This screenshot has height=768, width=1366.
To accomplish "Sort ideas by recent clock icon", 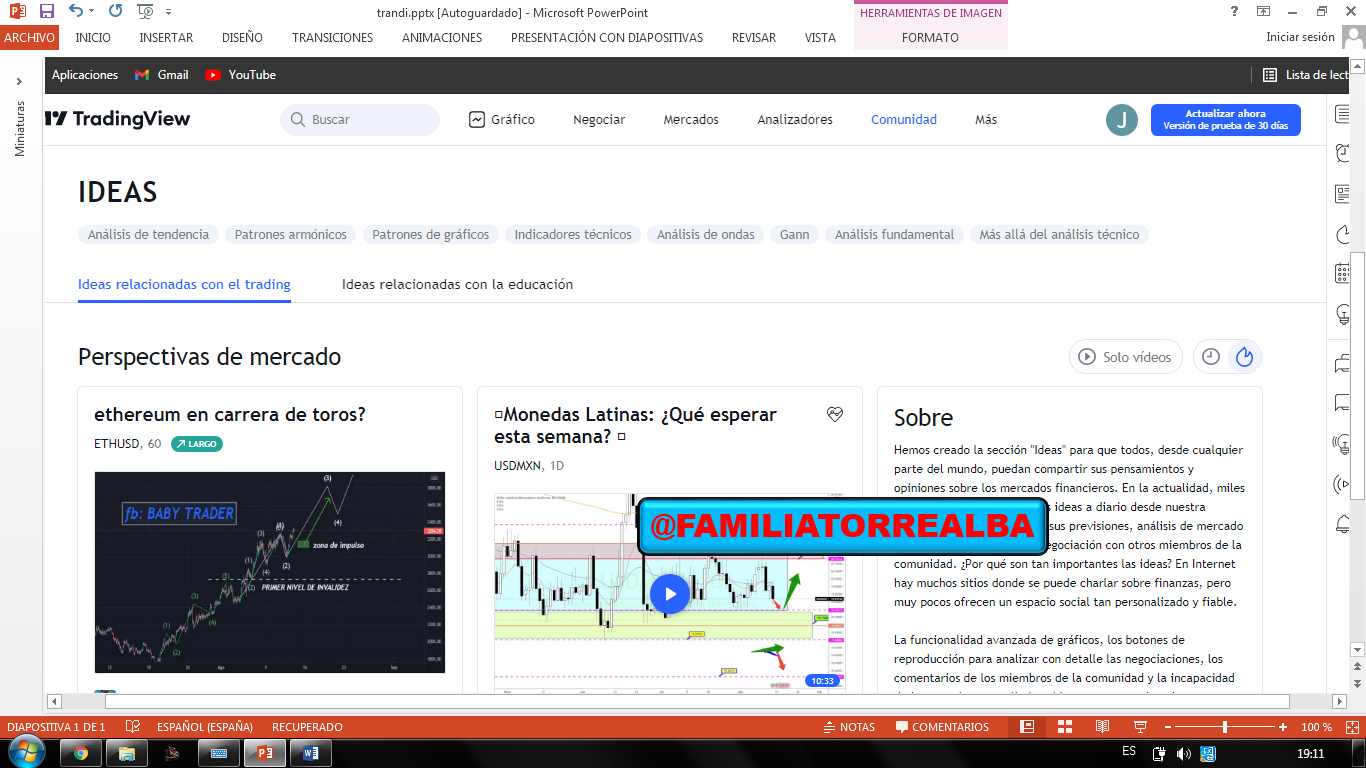I will [1211, 357].
